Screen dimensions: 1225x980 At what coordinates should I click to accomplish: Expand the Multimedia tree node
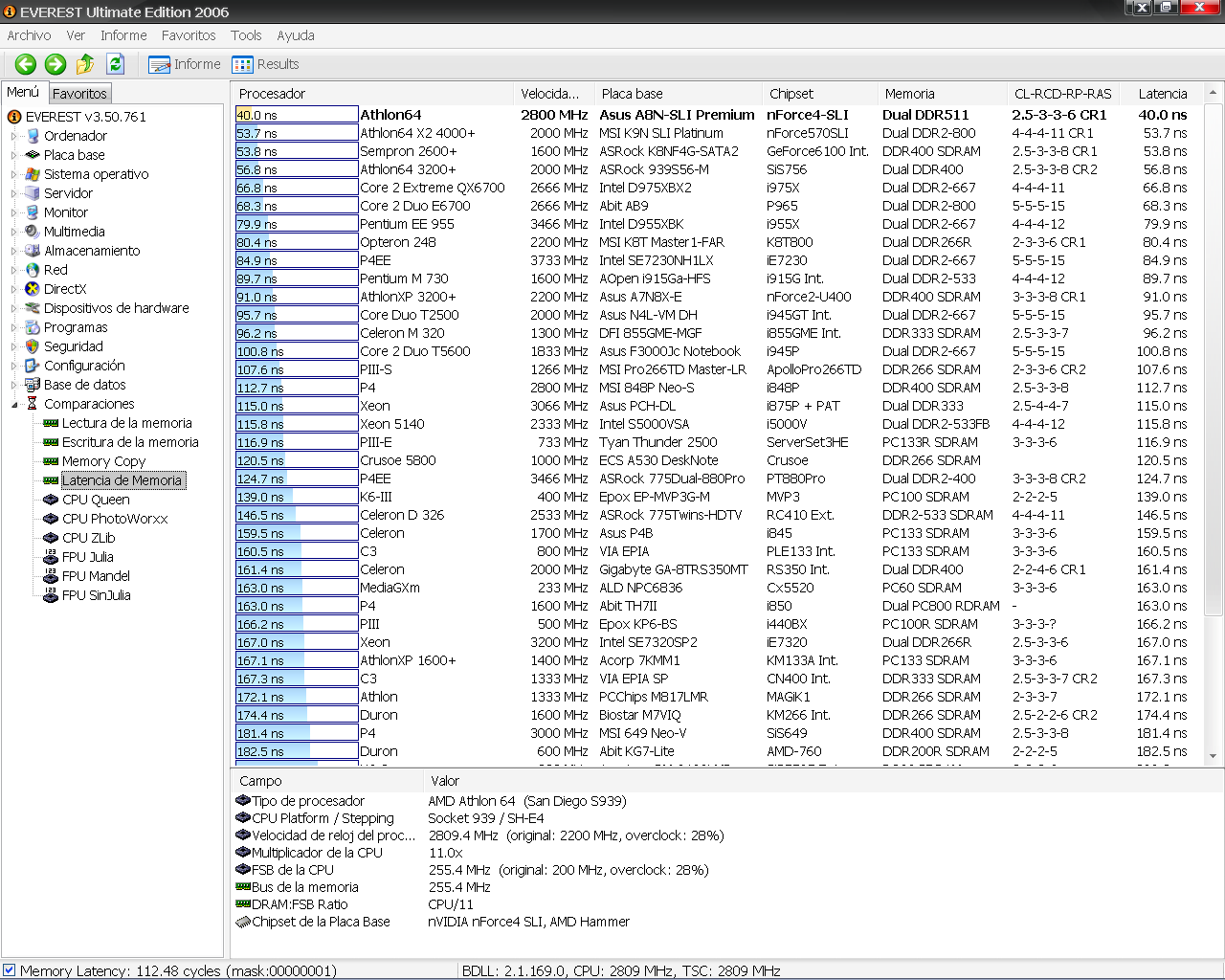tap(14, 232)
